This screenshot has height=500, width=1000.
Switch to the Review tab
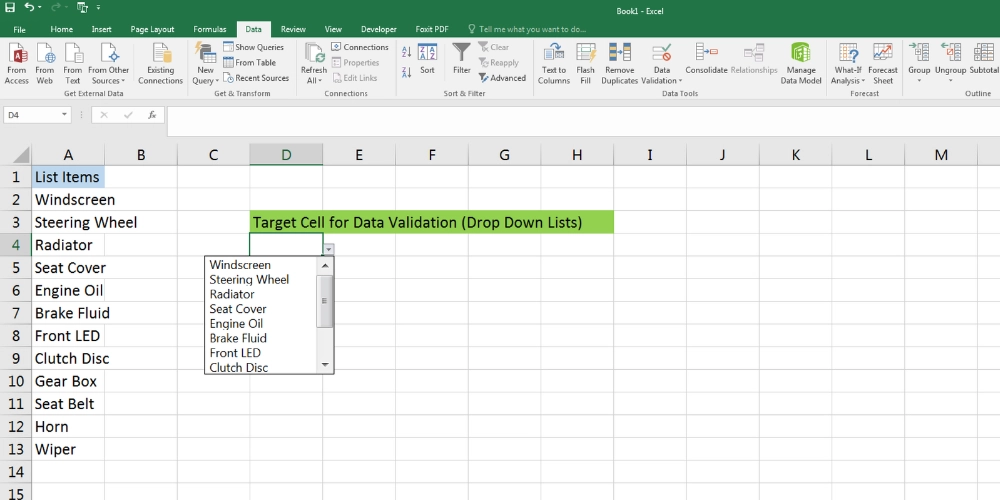[293, 29]
